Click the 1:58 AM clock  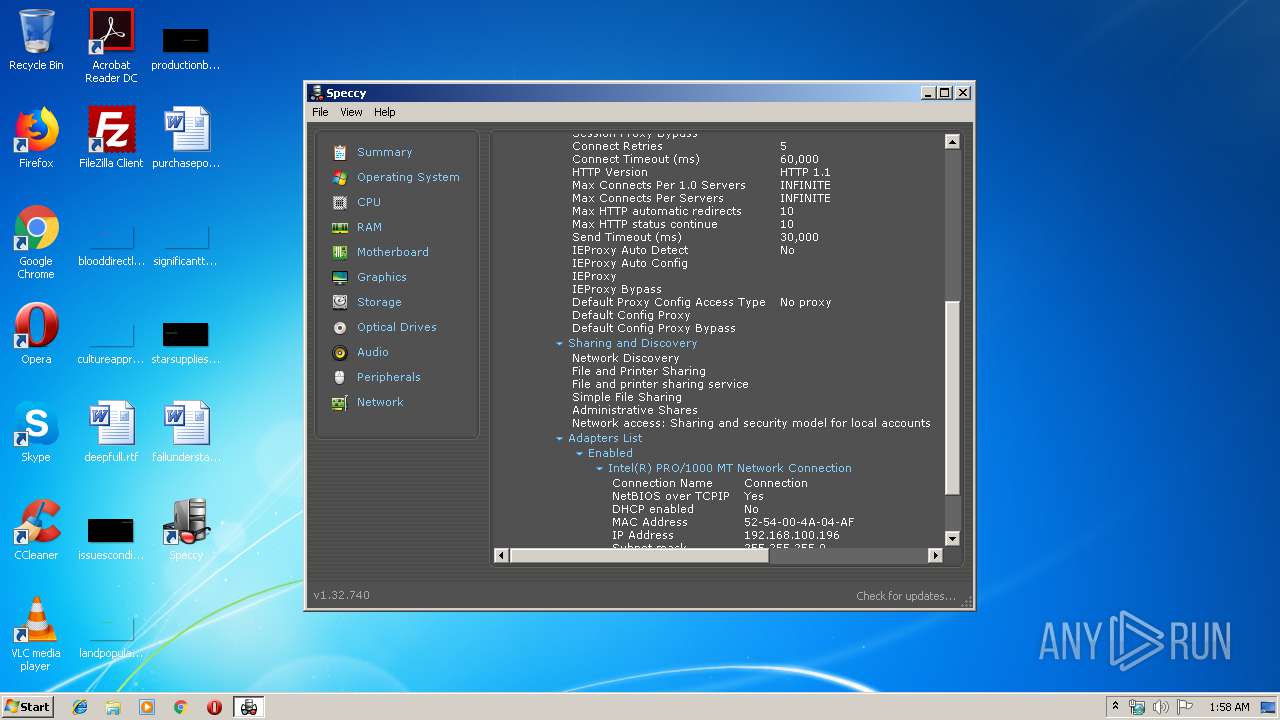tap(1229, 707)
